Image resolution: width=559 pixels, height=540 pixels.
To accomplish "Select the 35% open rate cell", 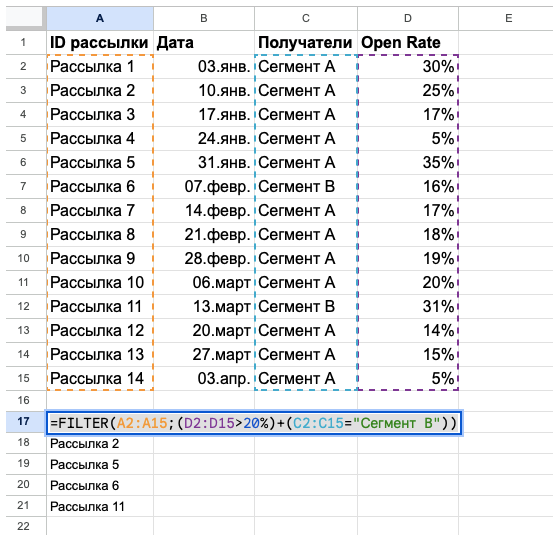I will (408, 163).
